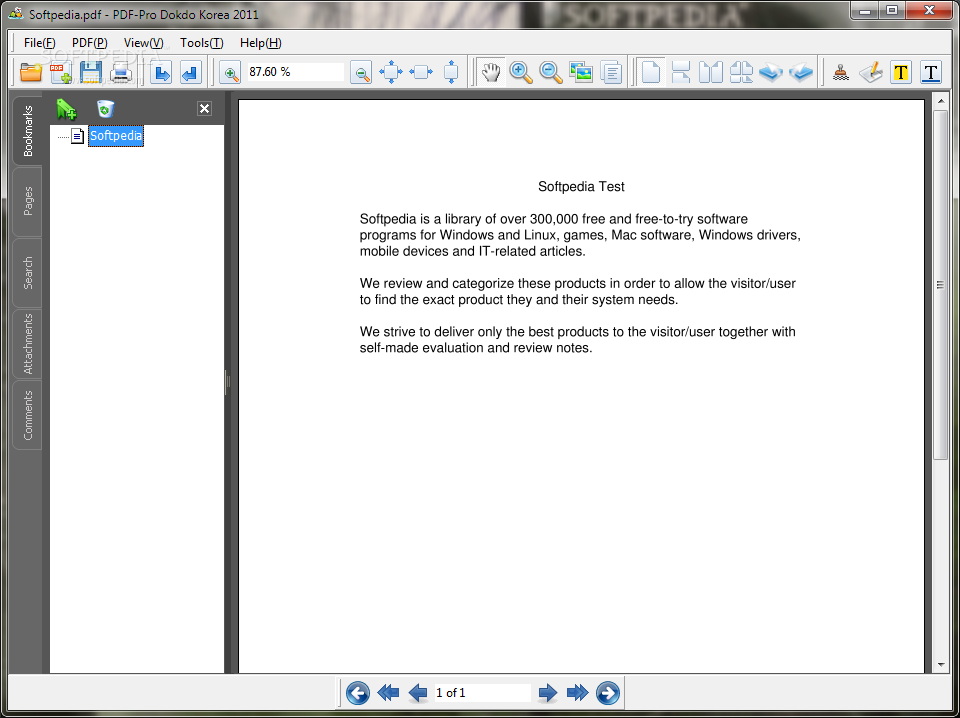Select the magnifier zoom-out tool
Image resolution: width=960 pixels, height=718 pixels.
(x=551, y=72)
